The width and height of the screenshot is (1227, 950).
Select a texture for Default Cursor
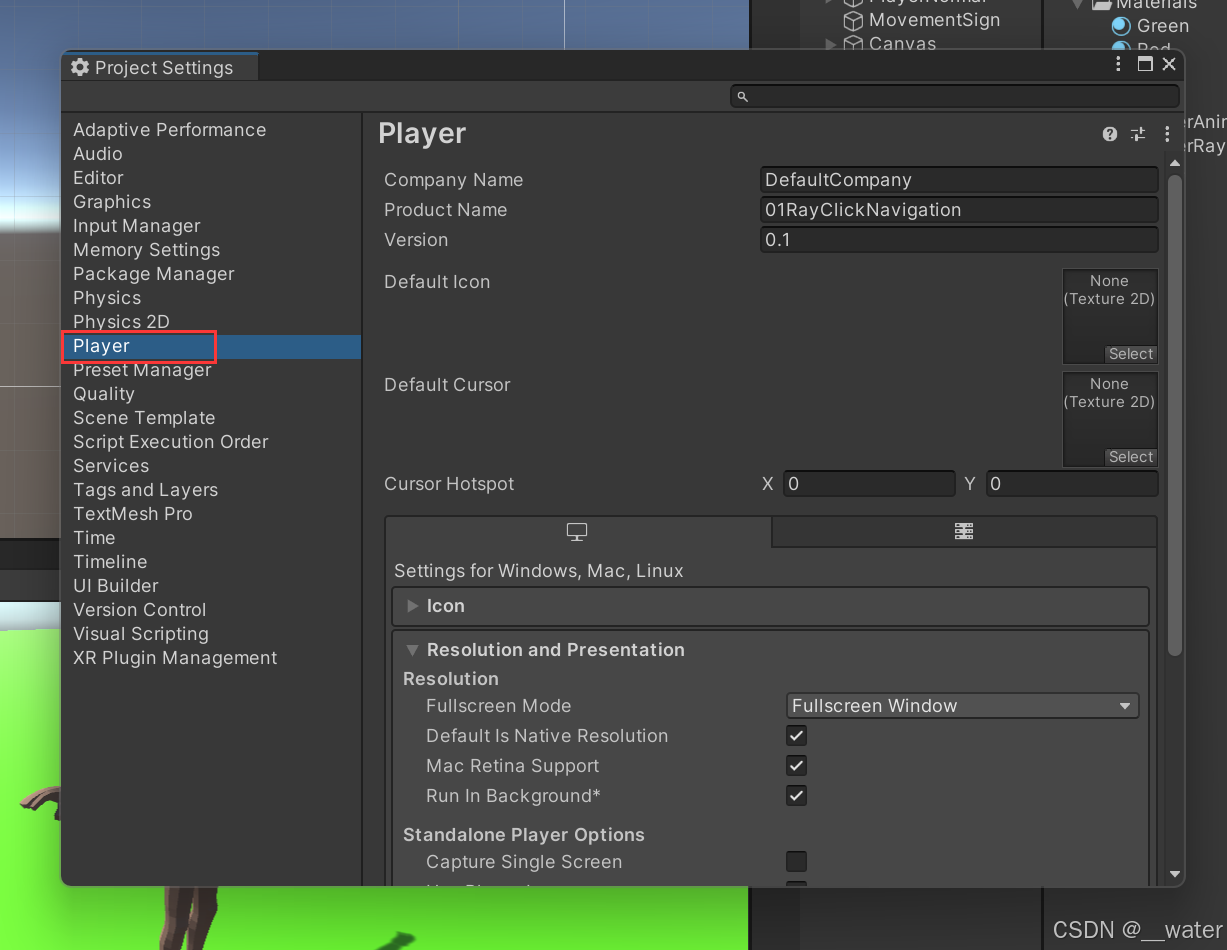click(1131, 457)
